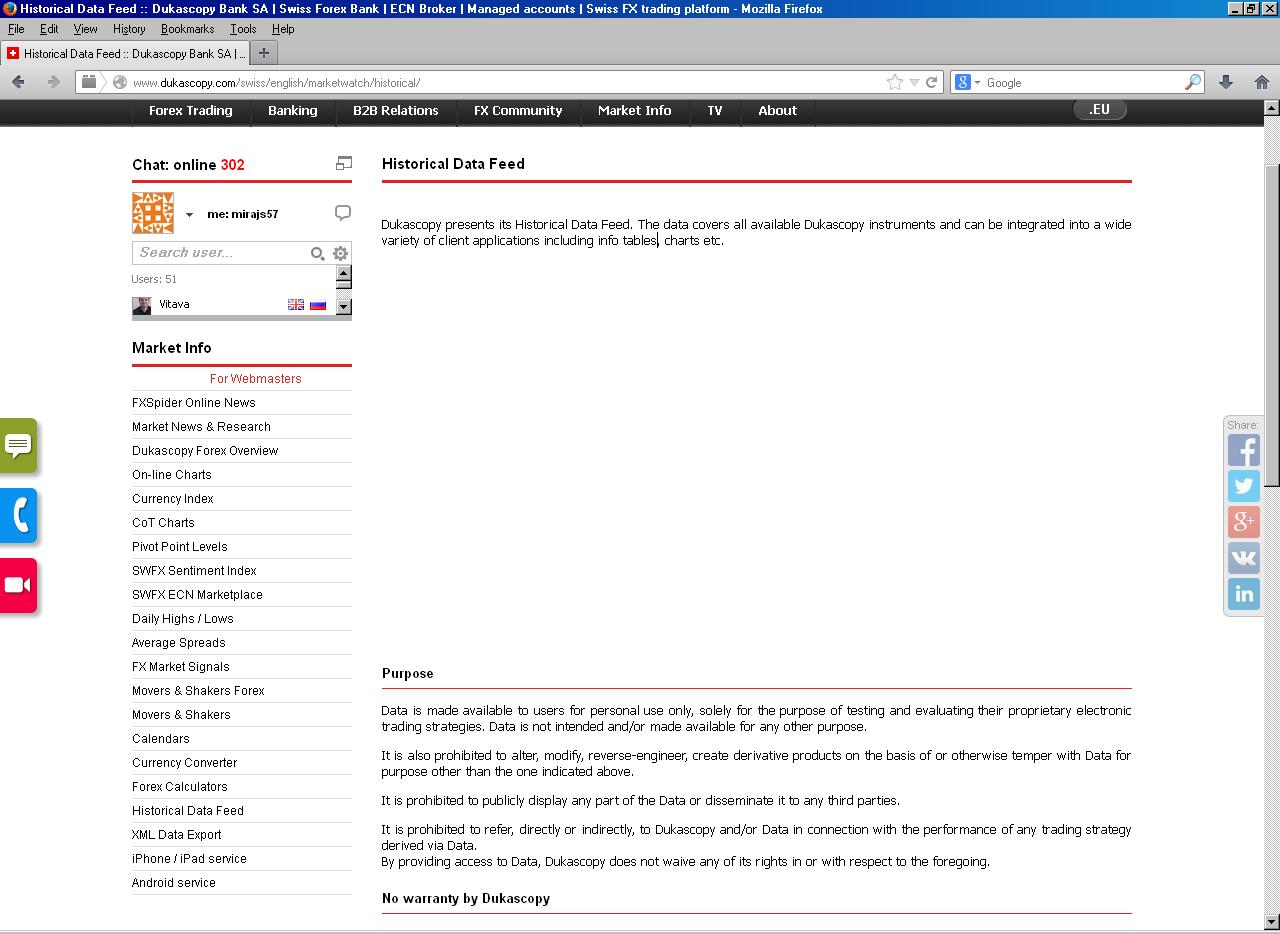
Task: Open the XML Data Export link
Action: [177, 835]
